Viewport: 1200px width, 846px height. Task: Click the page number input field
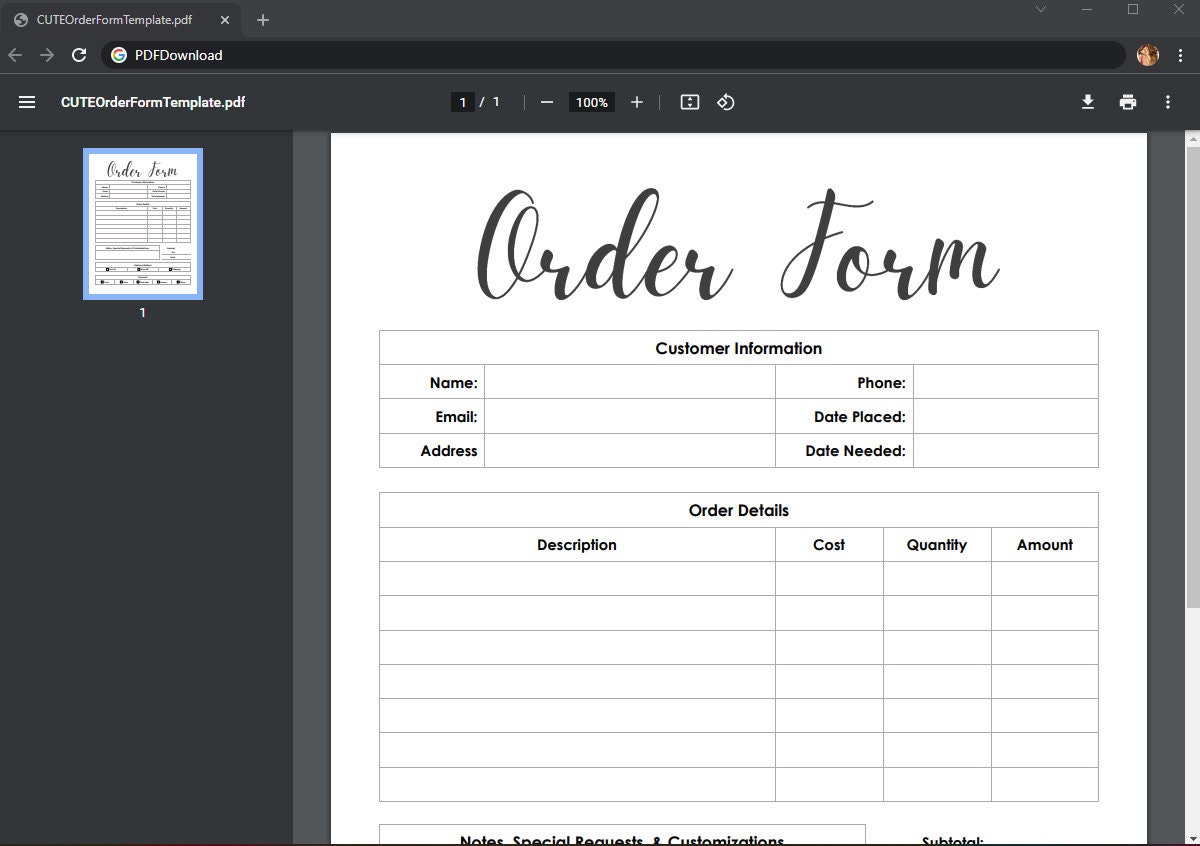click(462, 101)
